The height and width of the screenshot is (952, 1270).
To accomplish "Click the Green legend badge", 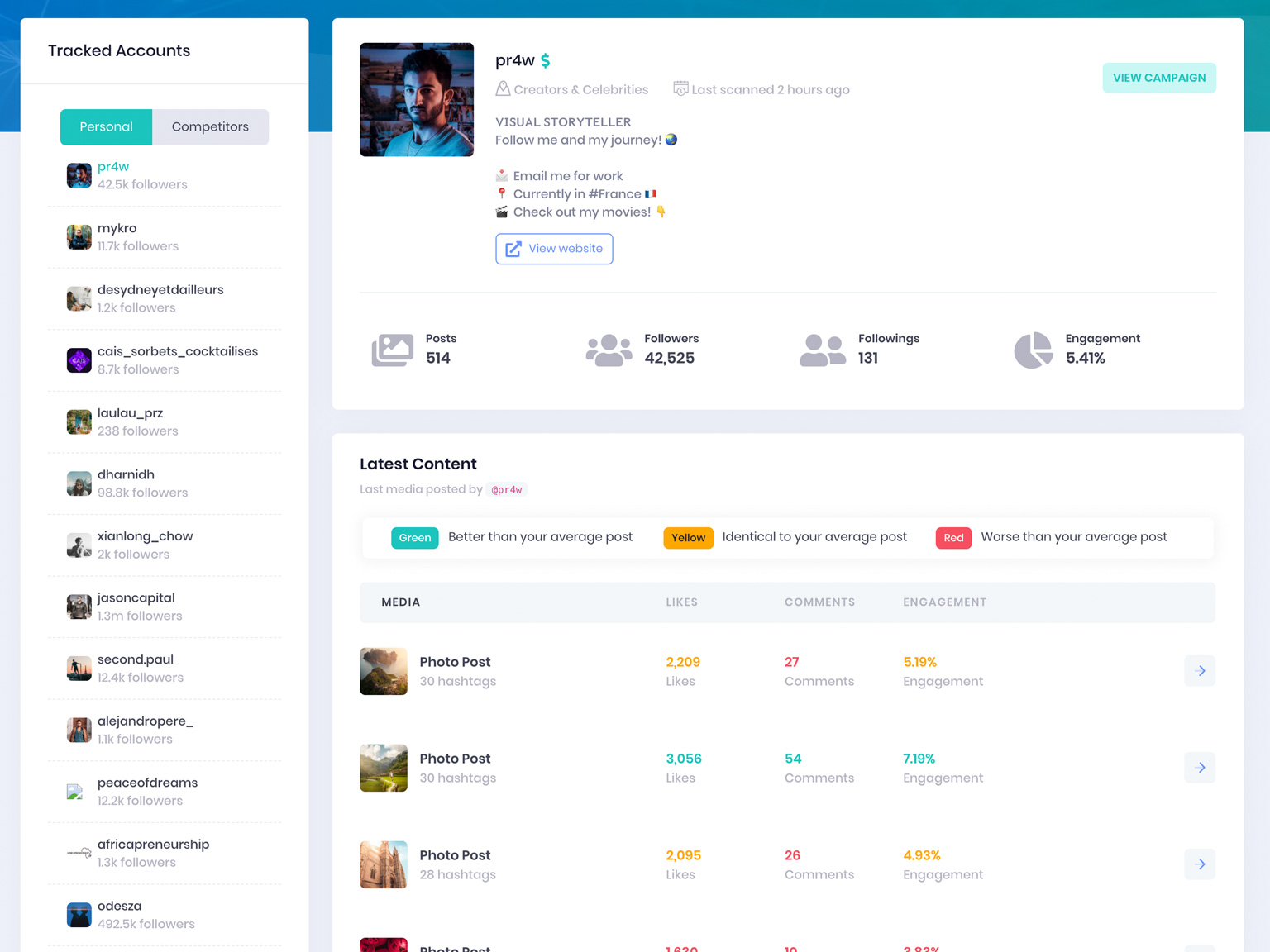I will coord(414,538).
